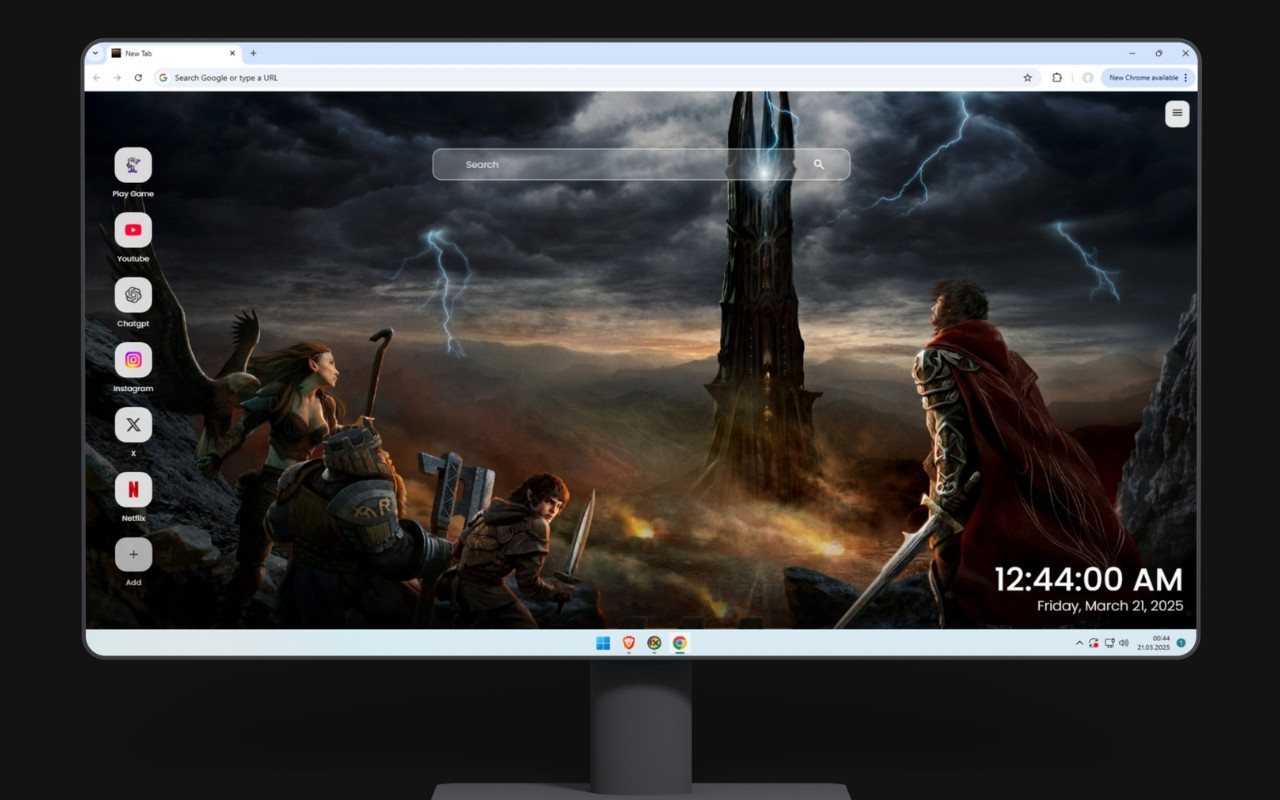
Task: Bookmark this page with the star icon
Action: [x=1027, y=77]
